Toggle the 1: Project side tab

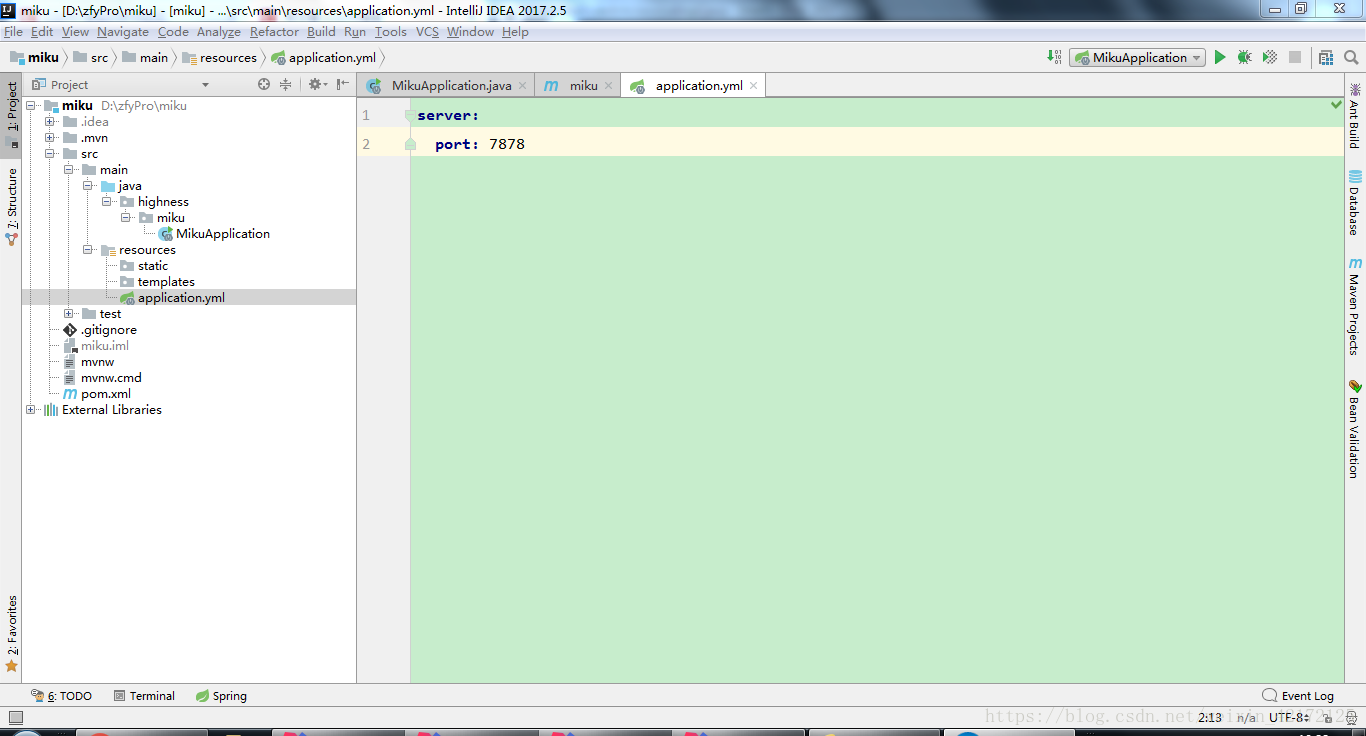click(x=12, y=114)
